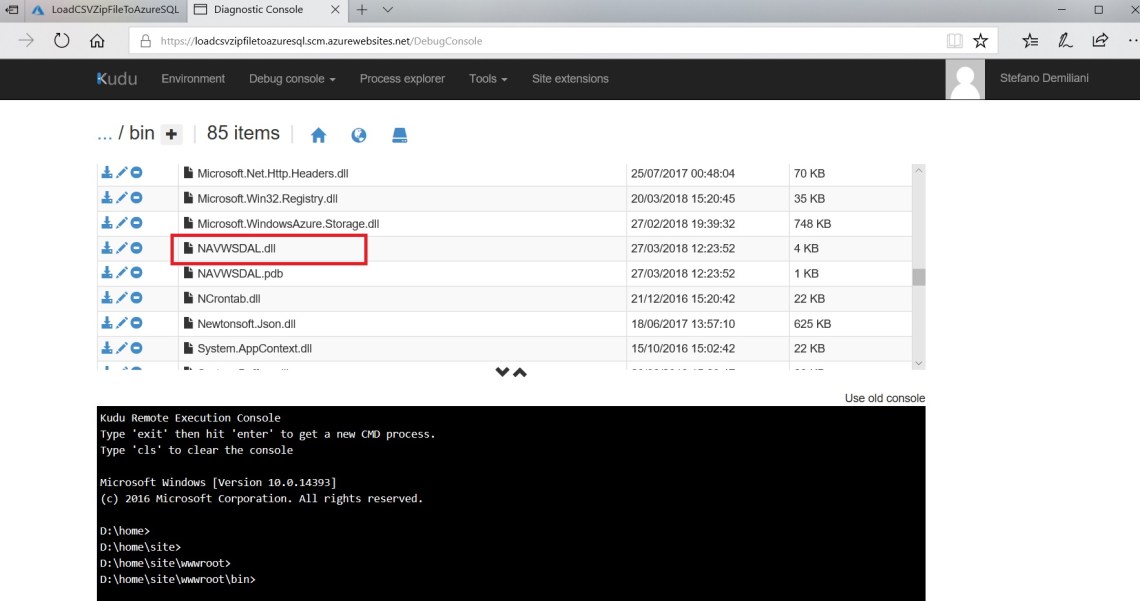1140x601 pixels.
Task: Select the local drive icon in the file toolbar
Action: click(399, 134)
